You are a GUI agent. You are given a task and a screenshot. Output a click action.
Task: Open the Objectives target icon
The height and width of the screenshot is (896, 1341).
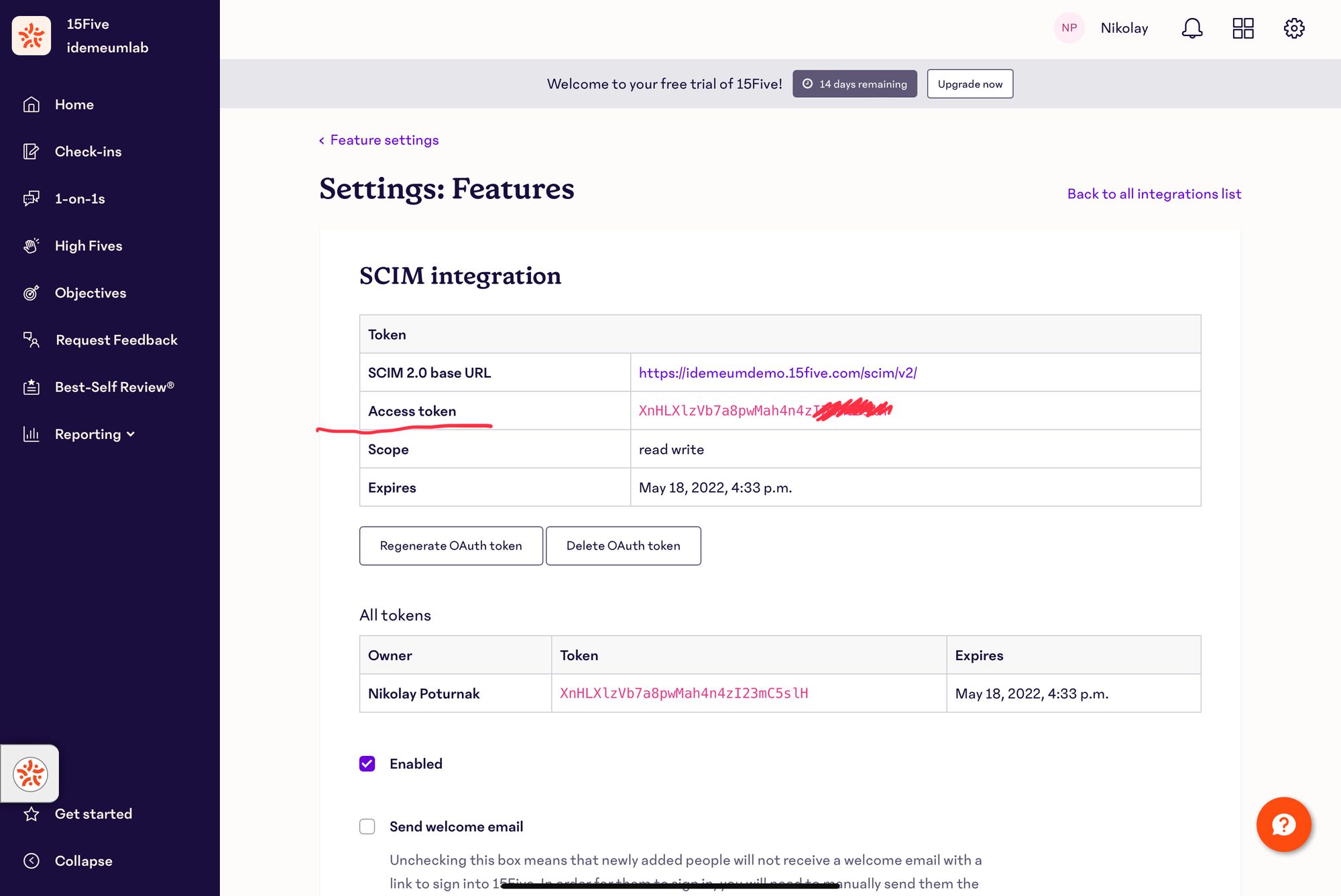32,293
